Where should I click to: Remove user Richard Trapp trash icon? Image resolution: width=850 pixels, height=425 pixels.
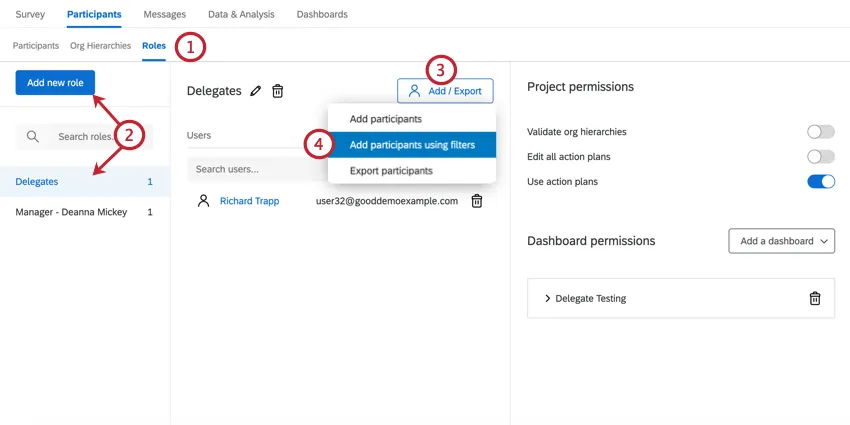point(477,201)
